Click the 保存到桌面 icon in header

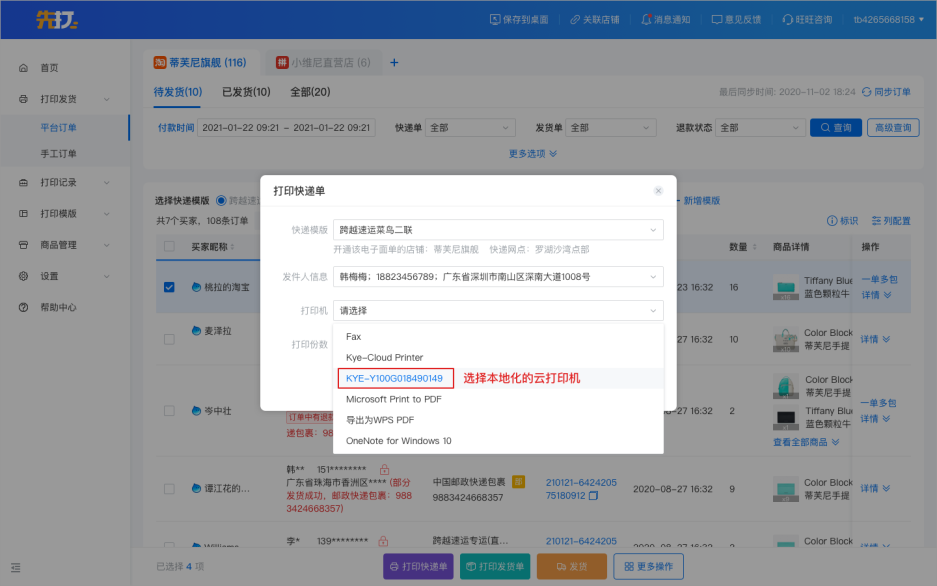tap(496, 19)
